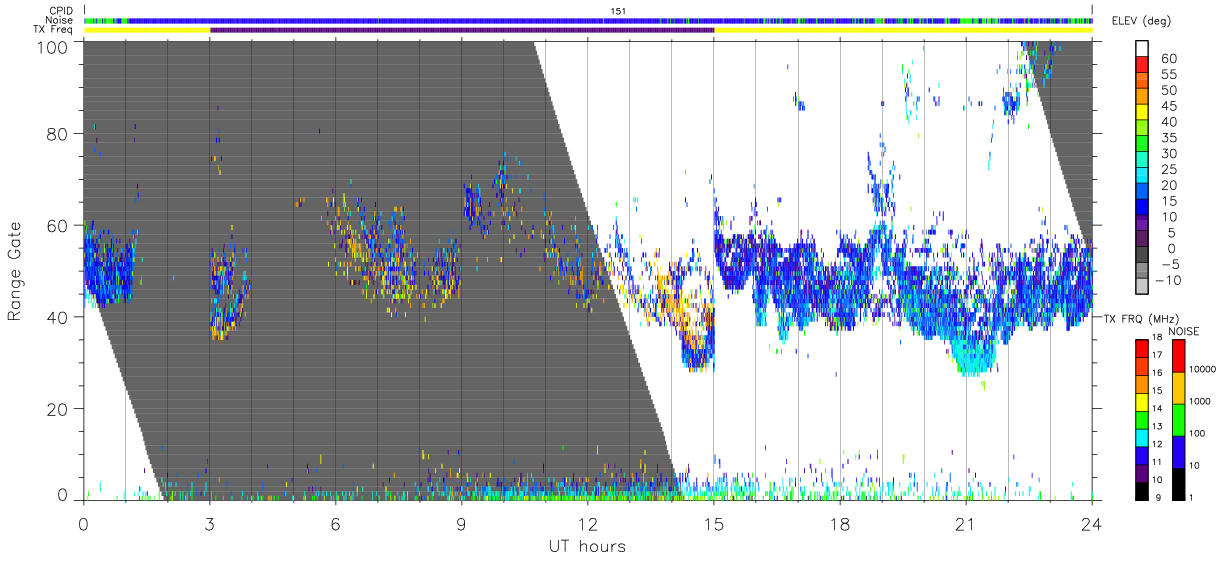This screenshot has width=1228, height=567.
Task: Click the 'CPID' row label
Action: click(x=61, y=9)
